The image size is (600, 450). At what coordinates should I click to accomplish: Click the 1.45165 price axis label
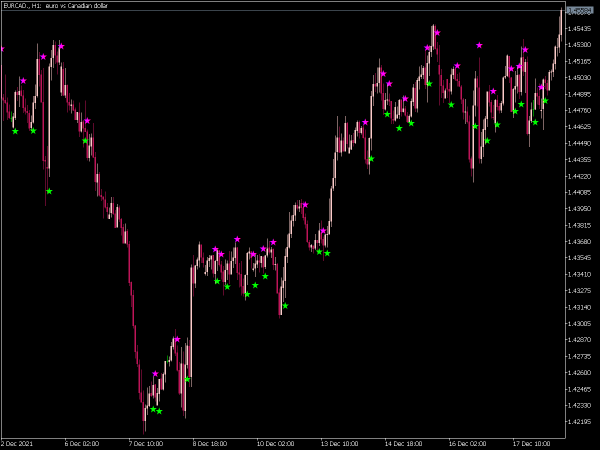tap(580, 61)
